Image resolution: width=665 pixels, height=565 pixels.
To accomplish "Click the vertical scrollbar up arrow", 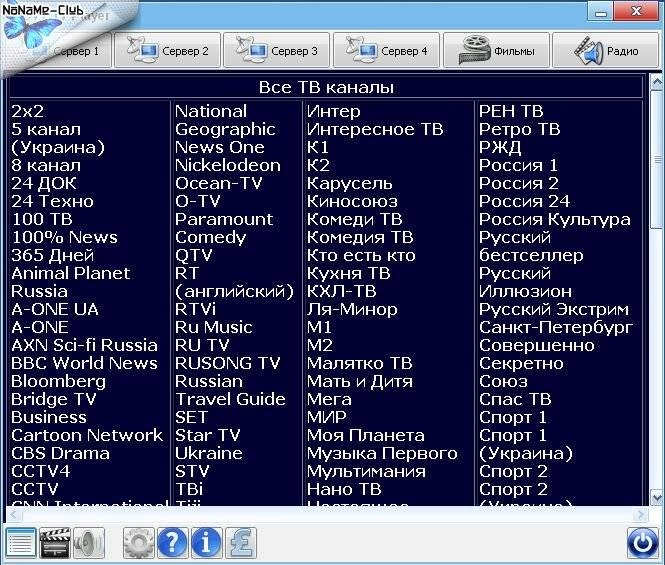I will [x=657, y=82].
